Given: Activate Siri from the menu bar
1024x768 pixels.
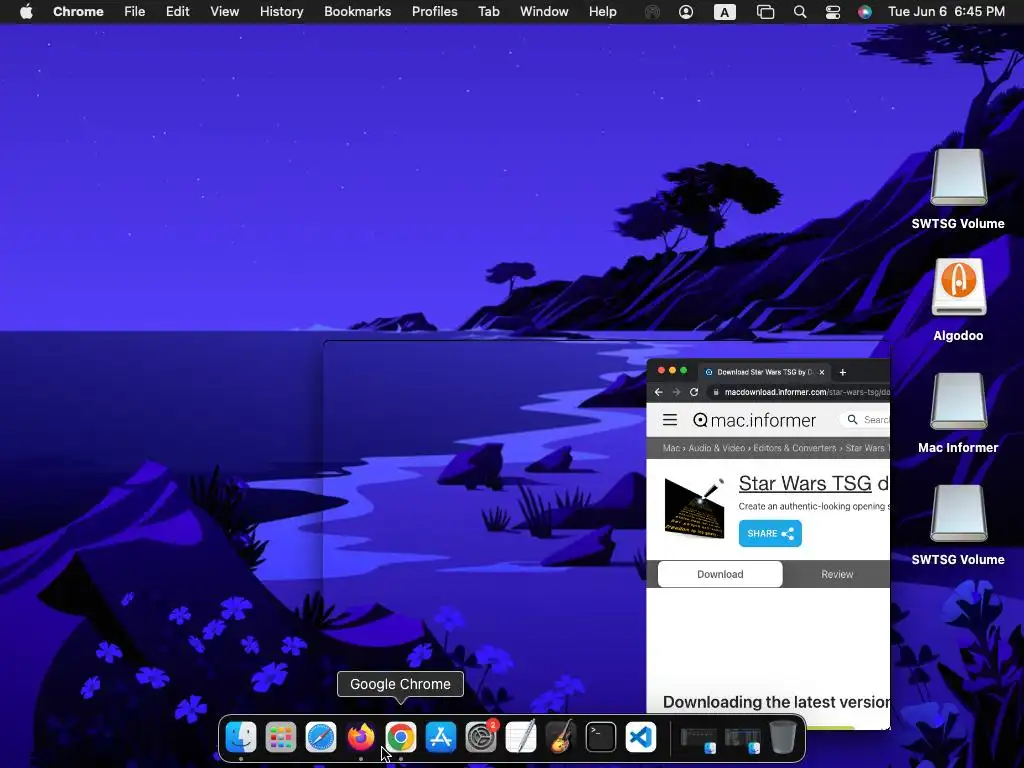Looking at the screenshot, I should tap(865, 12).
